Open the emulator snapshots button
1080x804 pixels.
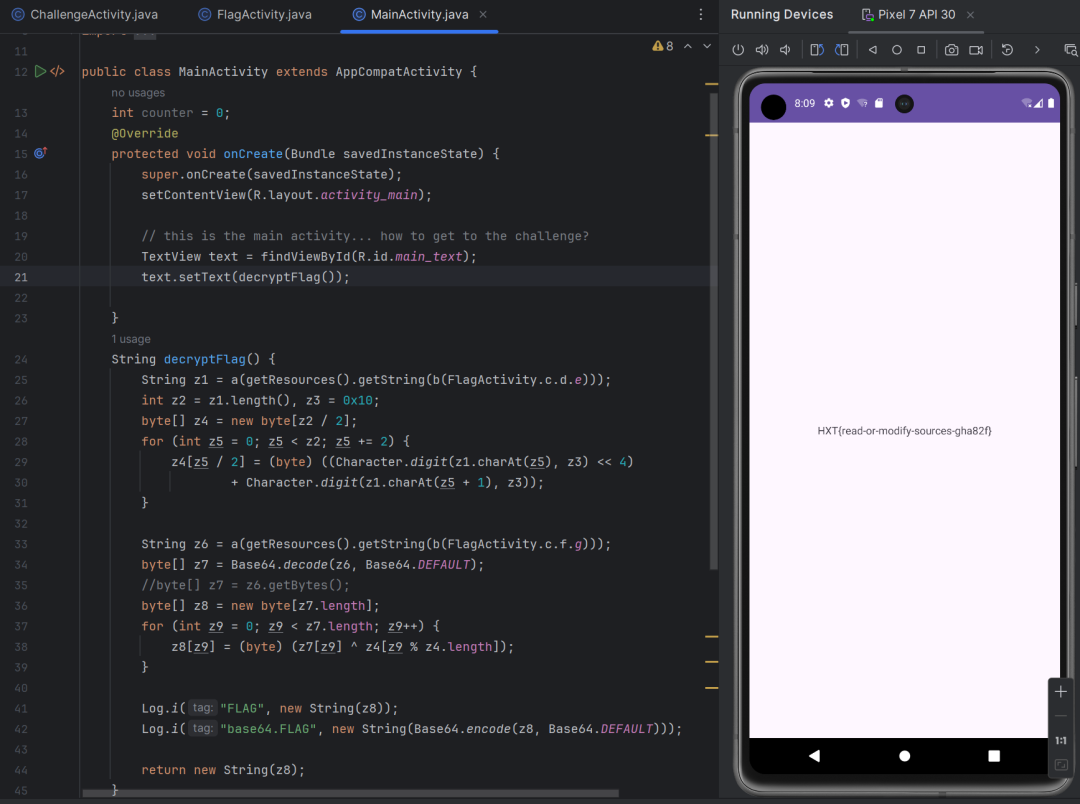click(1007, 50)
